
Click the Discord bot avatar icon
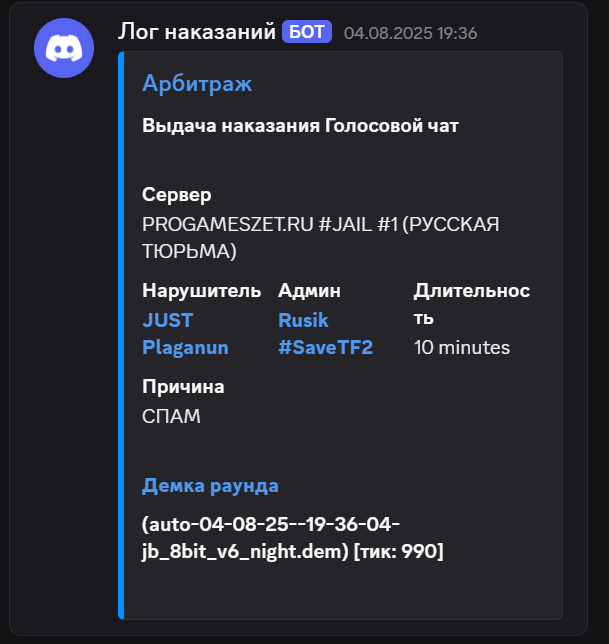tap(64, 48)
